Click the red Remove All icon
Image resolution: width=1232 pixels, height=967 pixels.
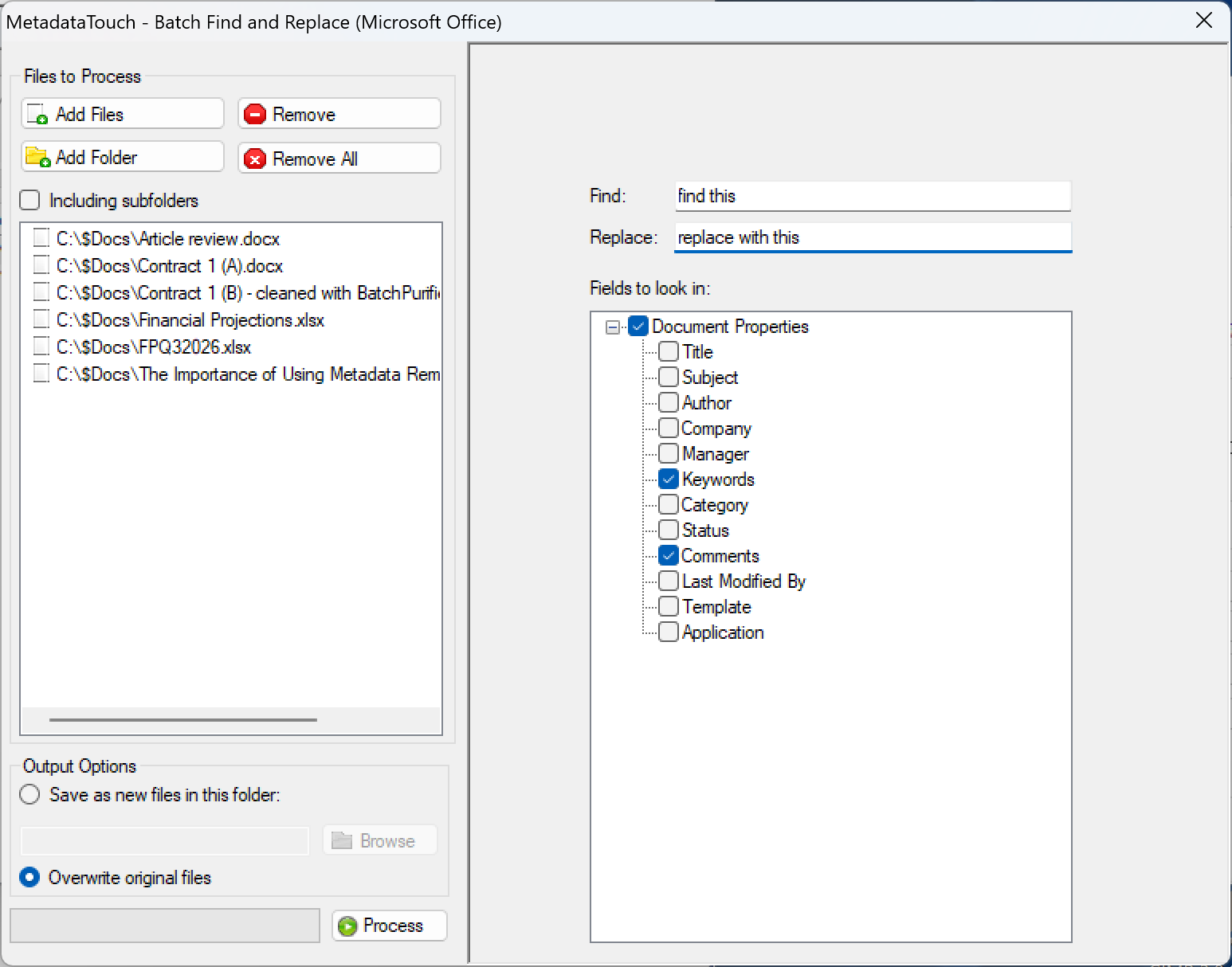coord(254,159)
